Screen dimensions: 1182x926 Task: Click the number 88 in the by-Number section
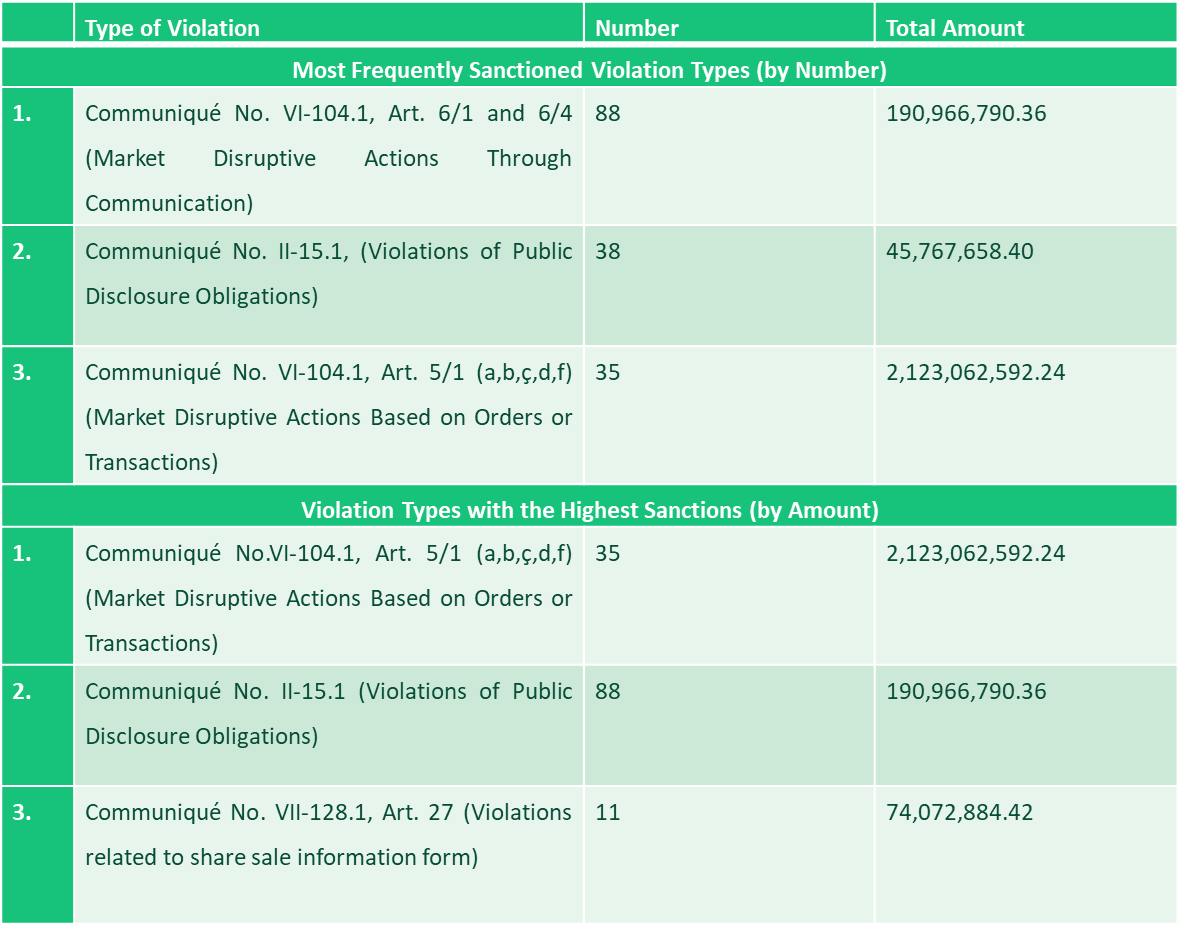(x=607, y=114)
